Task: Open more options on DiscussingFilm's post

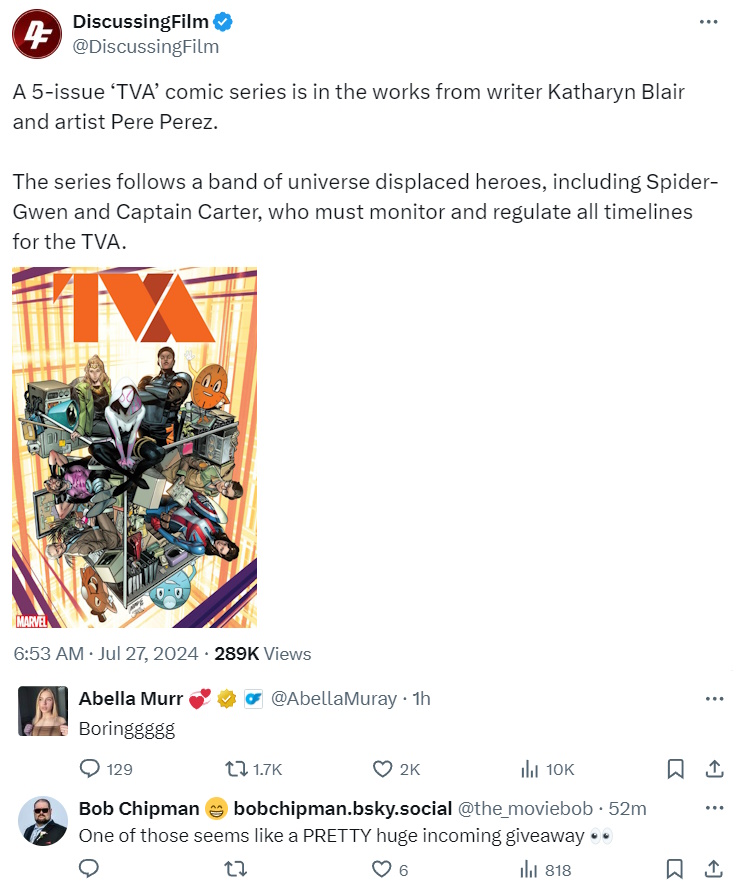Action: click(709, 22)
